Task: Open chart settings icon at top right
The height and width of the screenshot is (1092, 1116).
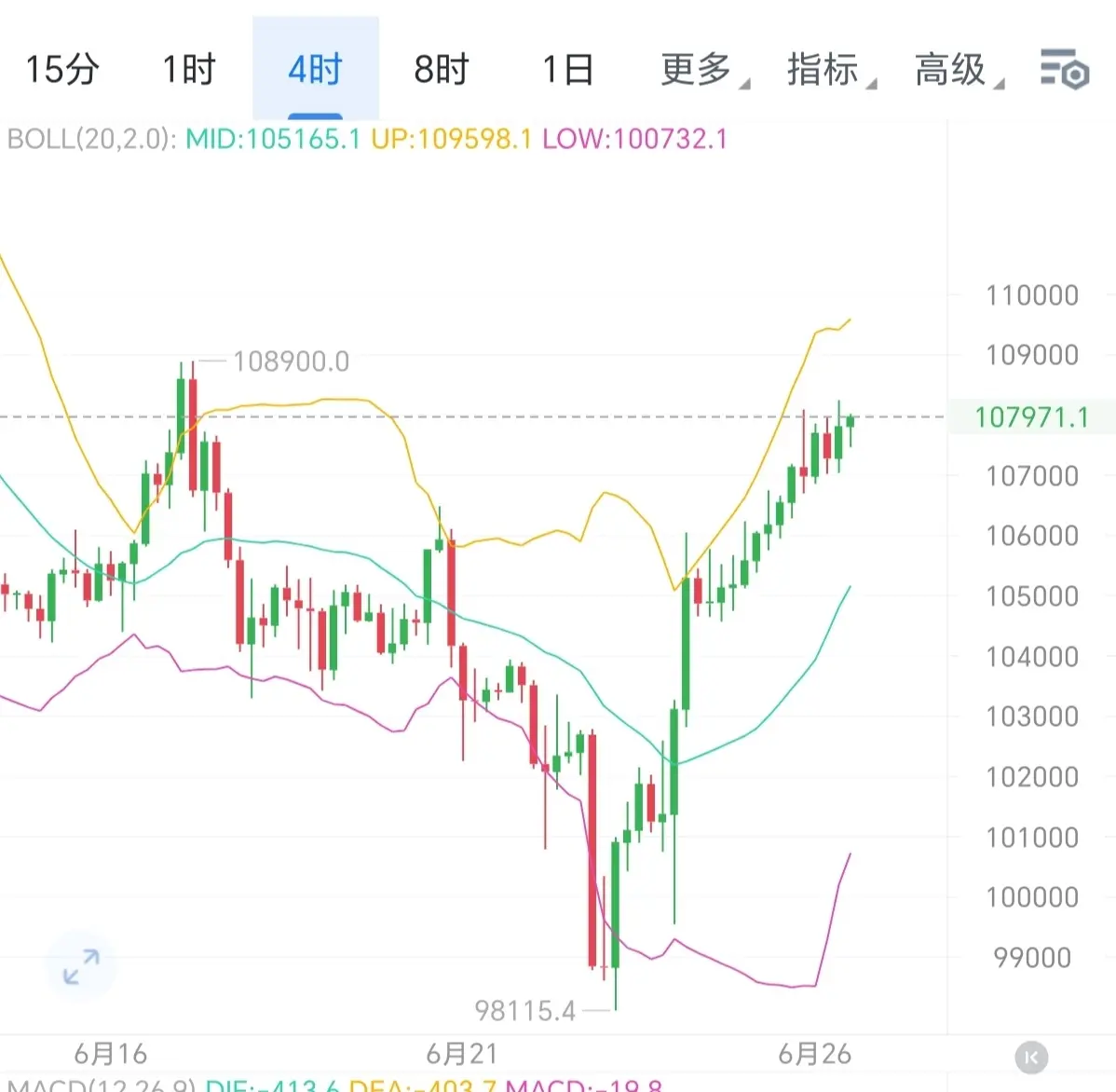Action: point(1065,69)
